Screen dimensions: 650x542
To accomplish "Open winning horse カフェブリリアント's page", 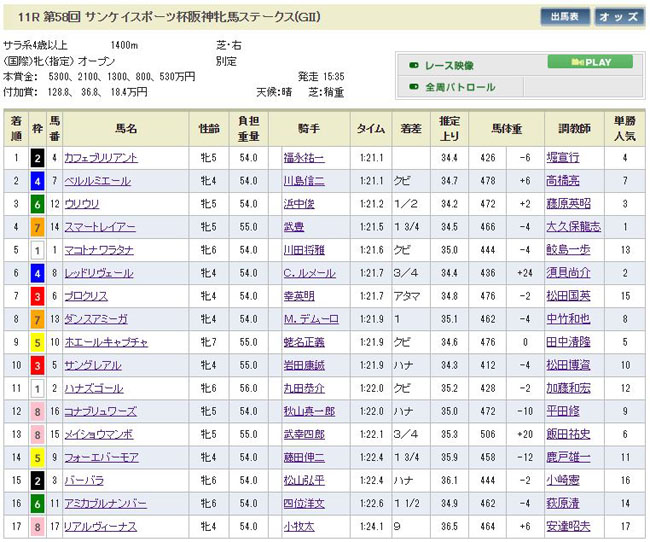I will tap(102, 158).
